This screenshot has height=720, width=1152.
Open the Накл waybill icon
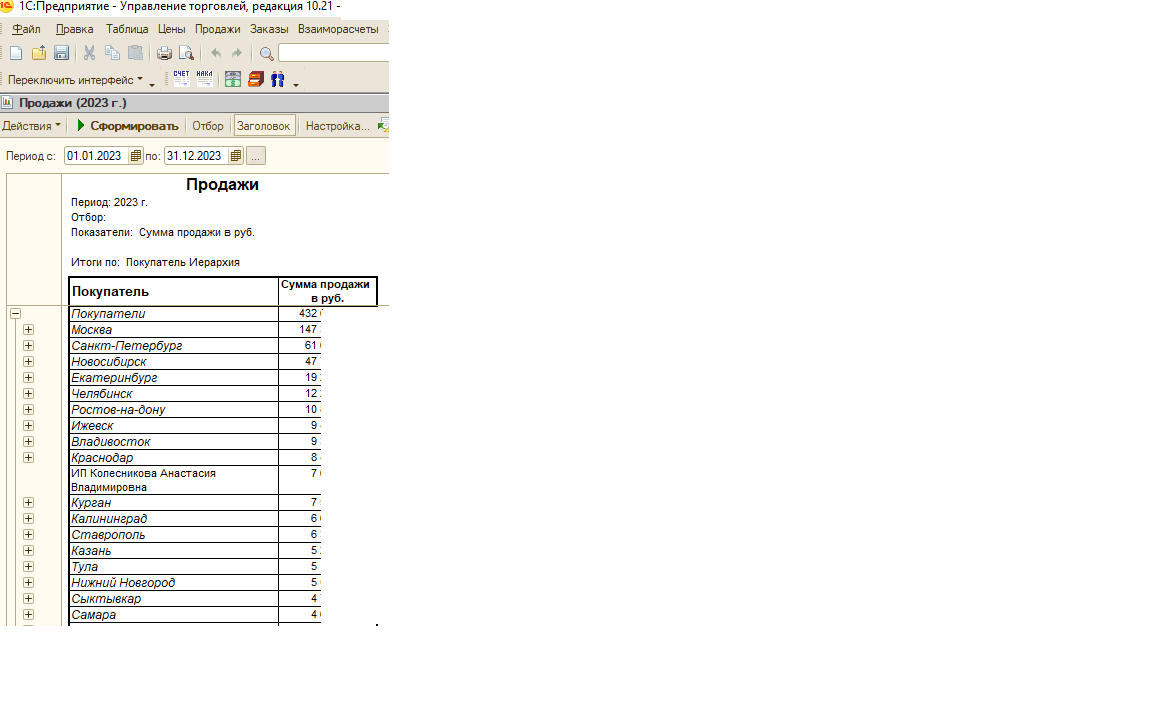tap(205, 79)
